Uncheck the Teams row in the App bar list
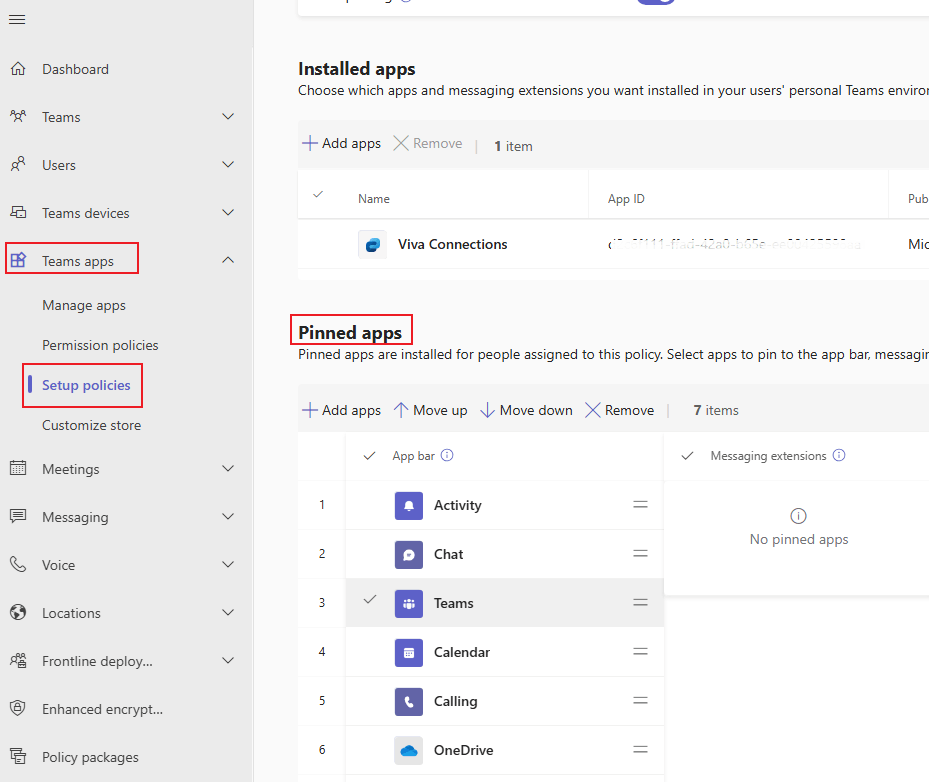 click(370, 603)
